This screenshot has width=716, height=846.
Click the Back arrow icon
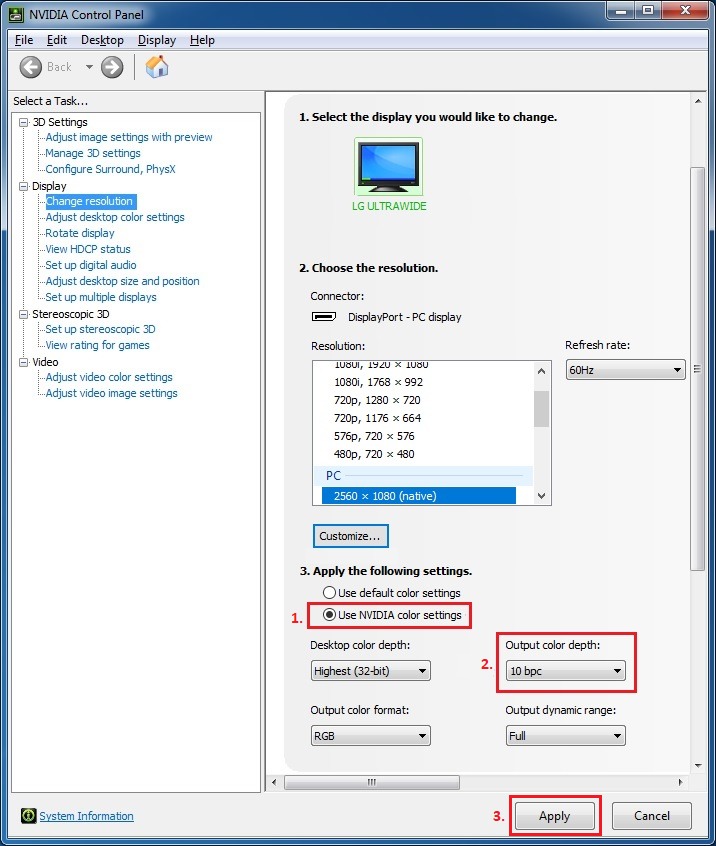[32, 67]
